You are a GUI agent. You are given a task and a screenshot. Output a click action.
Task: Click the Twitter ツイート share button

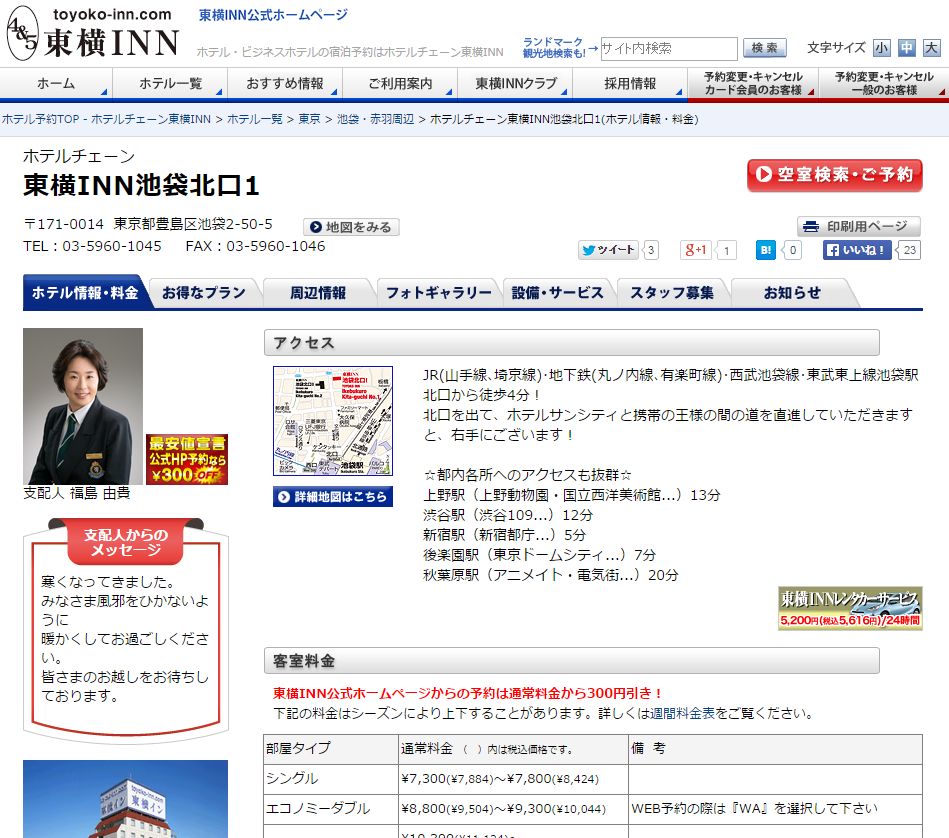[608, 250]
